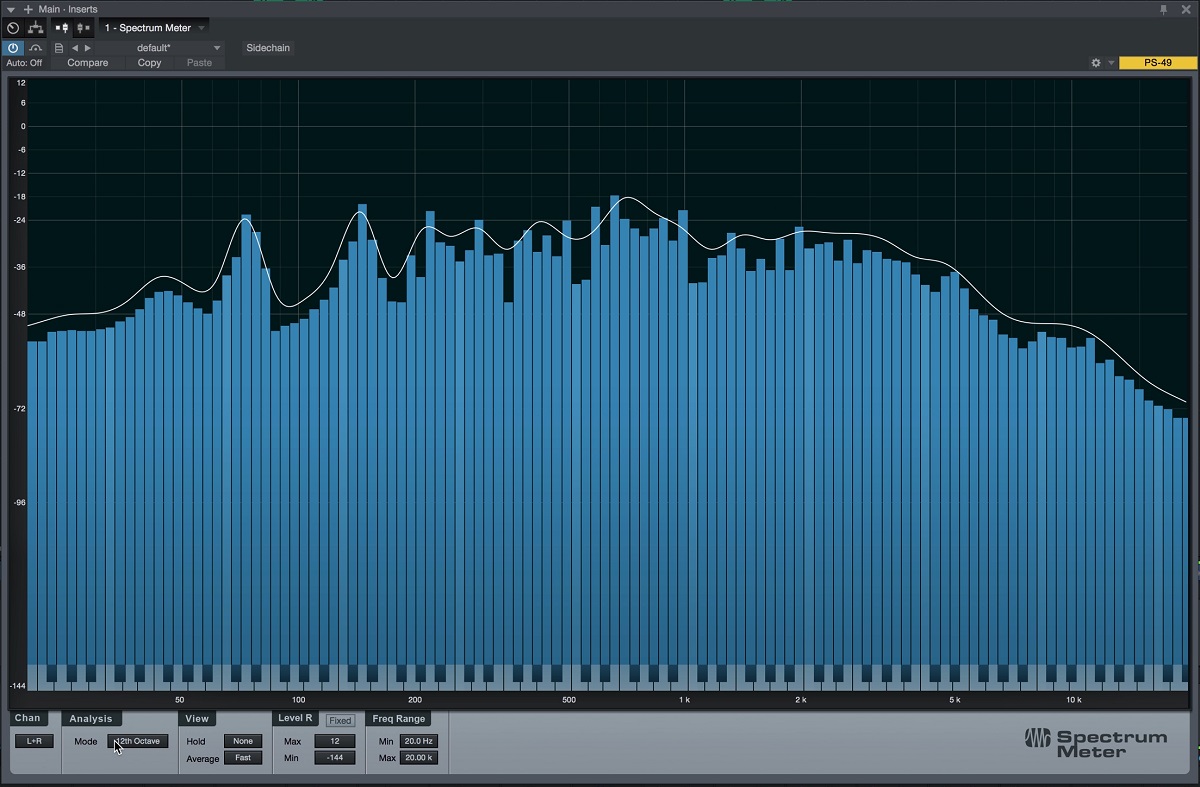This screenshot has width=1200, height=787.
Task: Expand the '1 - Spectrum Meter' insert dropdown
Action: [x=202, y=28]
